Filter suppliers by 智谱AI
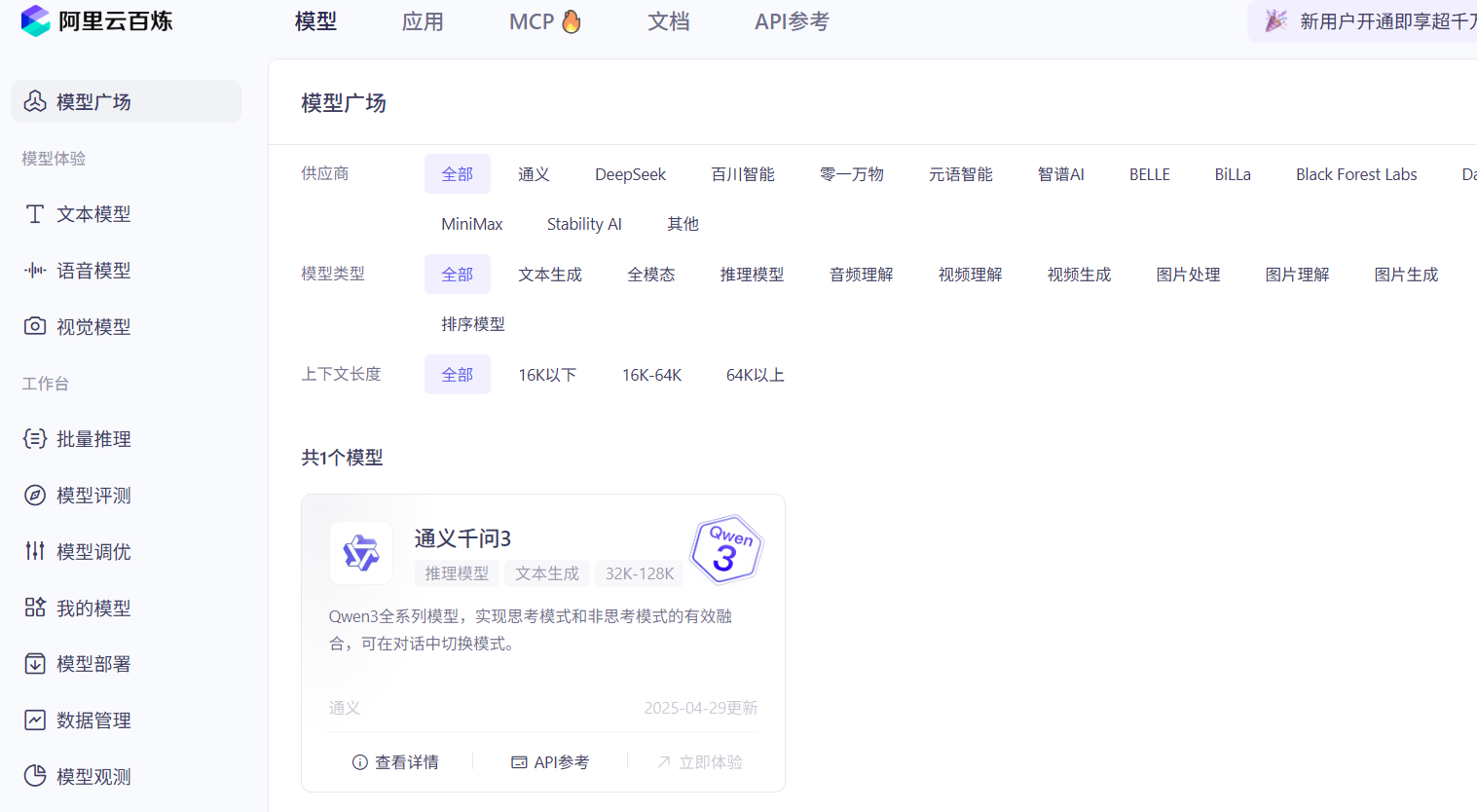Image resolution: width=1477 pixels, height=812 pixels. [x=1061, y=174]
